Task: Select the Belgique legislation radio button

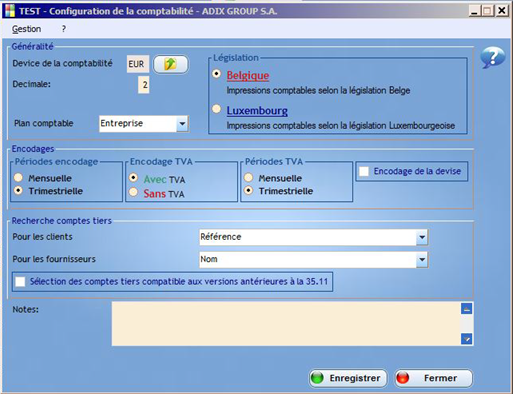Action: point(217,73)
